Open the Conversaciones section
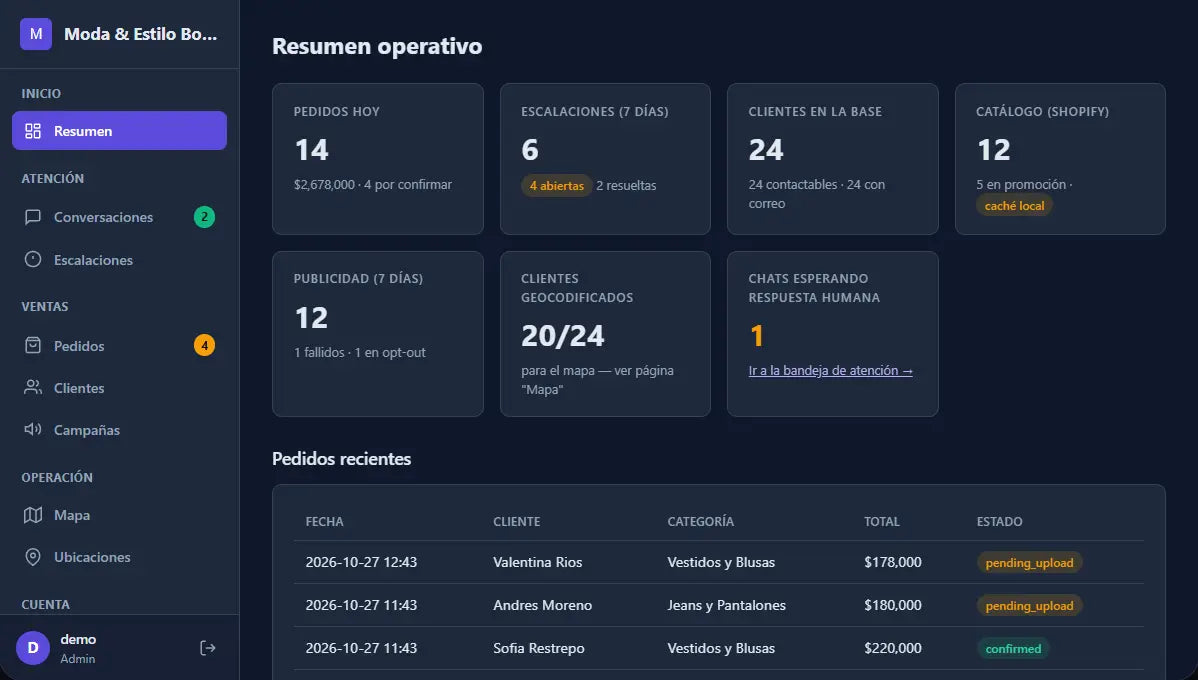The height and width of the screenshot is (680, 1198). point(119,217)
